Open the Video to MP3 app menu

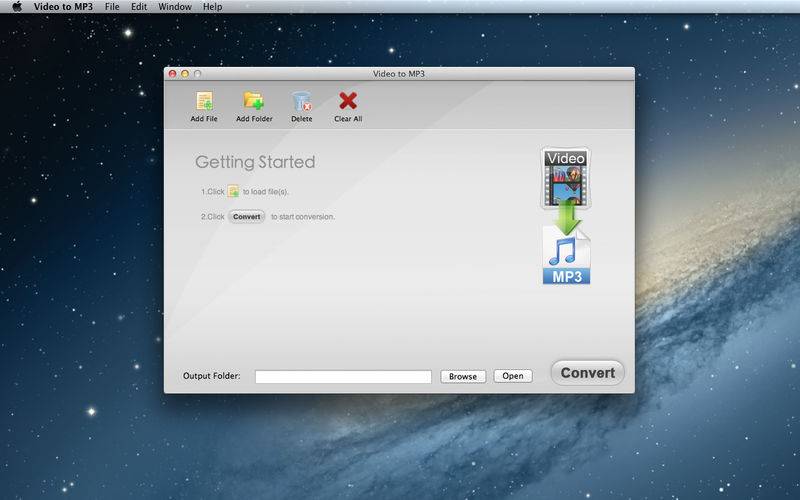pos(63,7)
